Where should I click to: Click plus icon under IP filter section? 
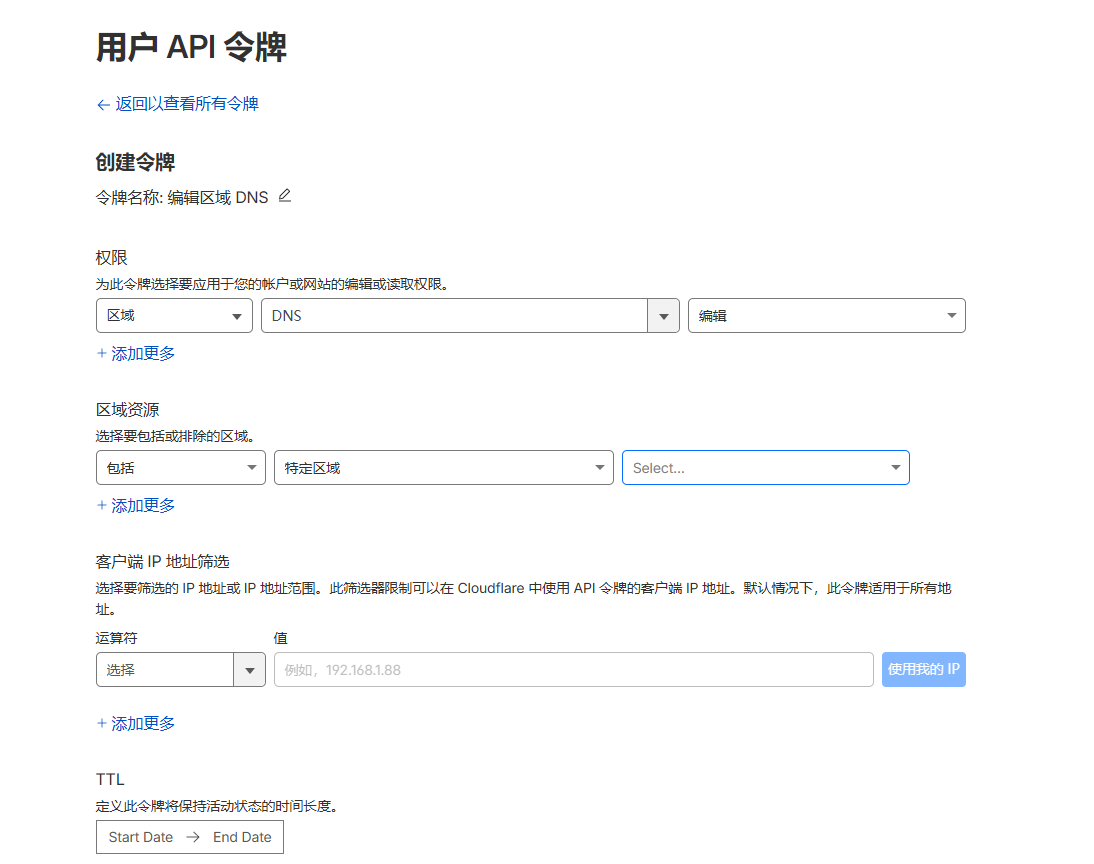[x=102, y=723]
